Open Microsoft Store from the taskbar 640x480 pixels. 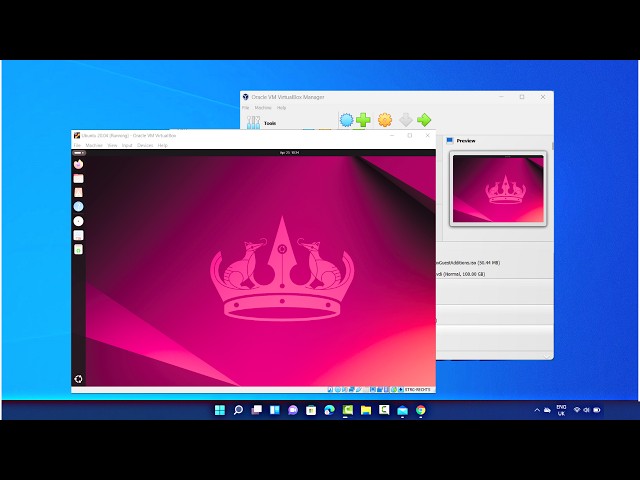pos(311,410)
